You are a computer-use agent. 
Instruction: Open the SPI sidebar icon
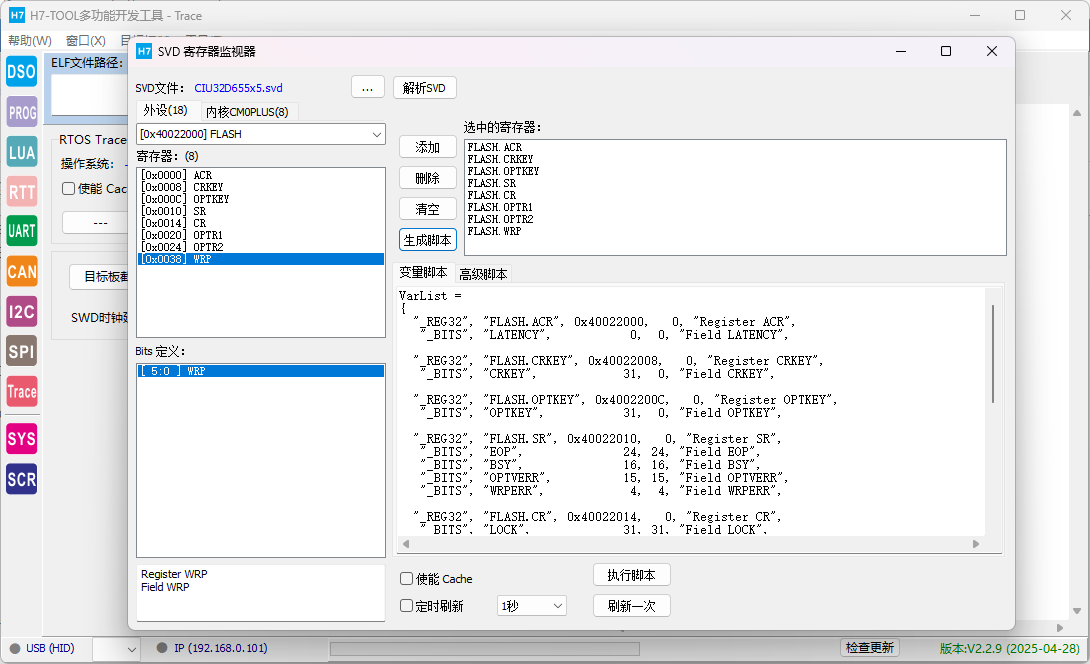pos(22,351)
